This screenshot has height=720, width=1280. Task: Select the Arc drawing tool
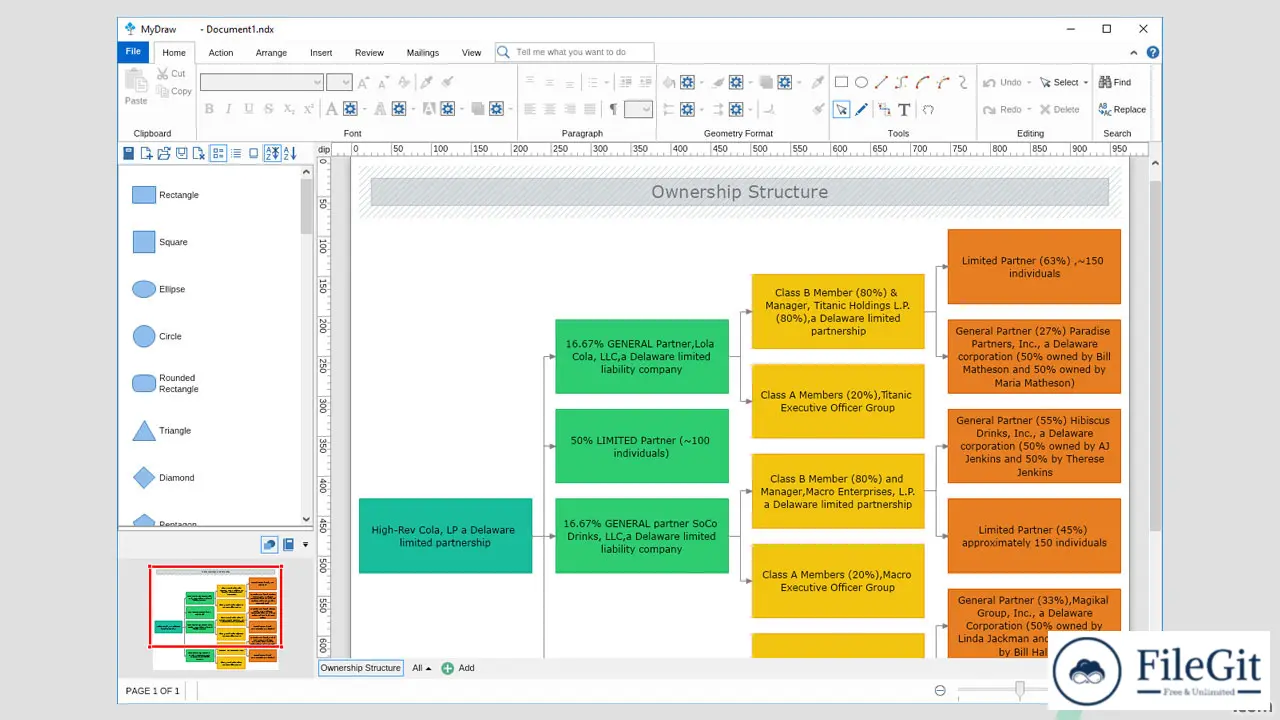[922, 83]
